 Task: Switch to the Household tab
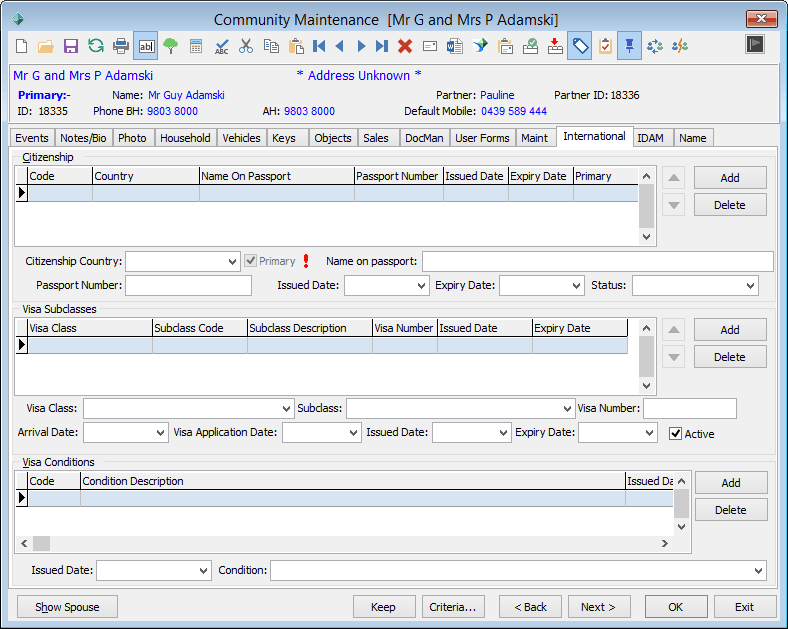(185, 138)
